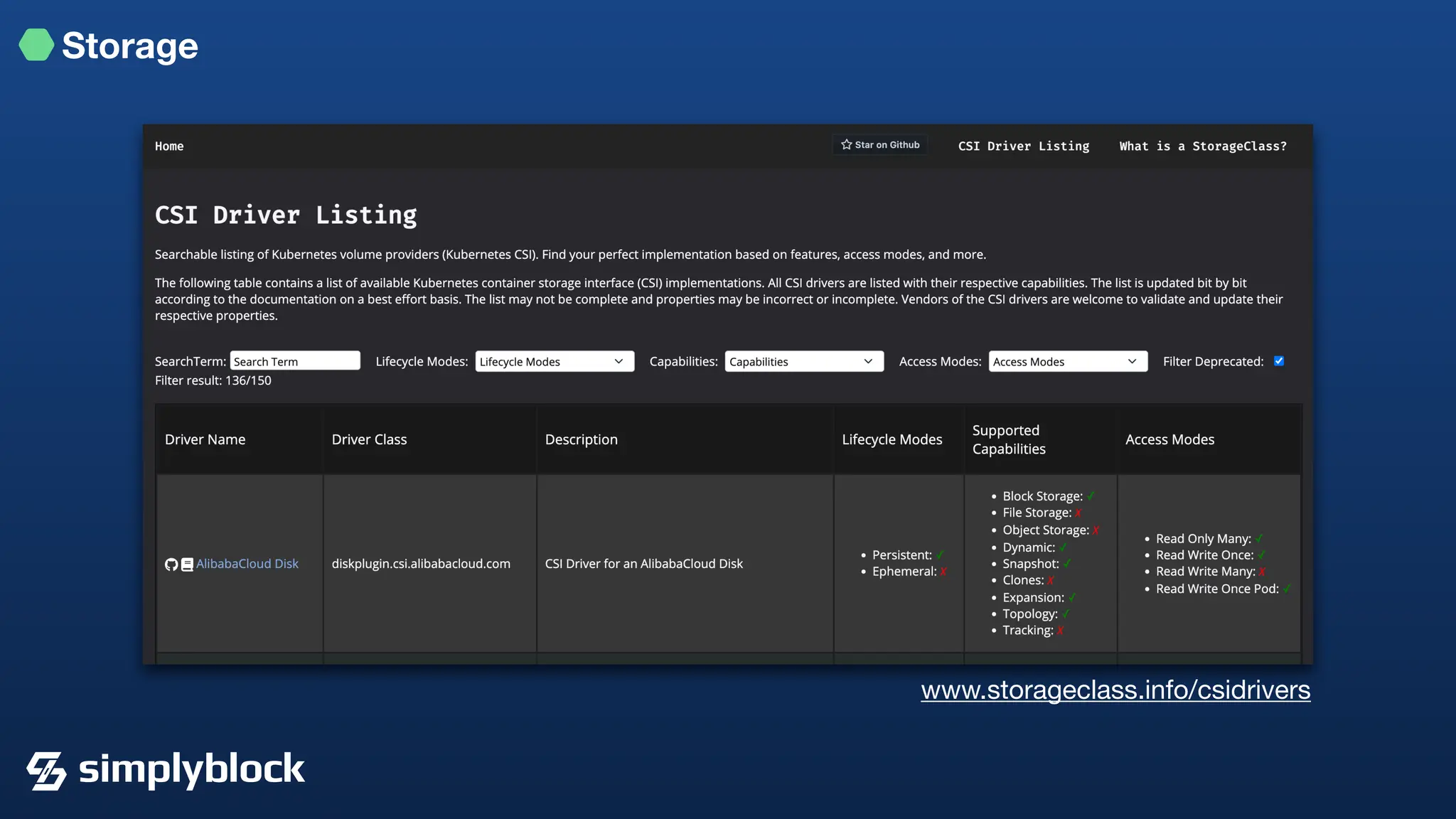The height and width of the screenshot is (819, 1456).
Task: Open the Access Modes dropdown
Action: [1068, 362]
